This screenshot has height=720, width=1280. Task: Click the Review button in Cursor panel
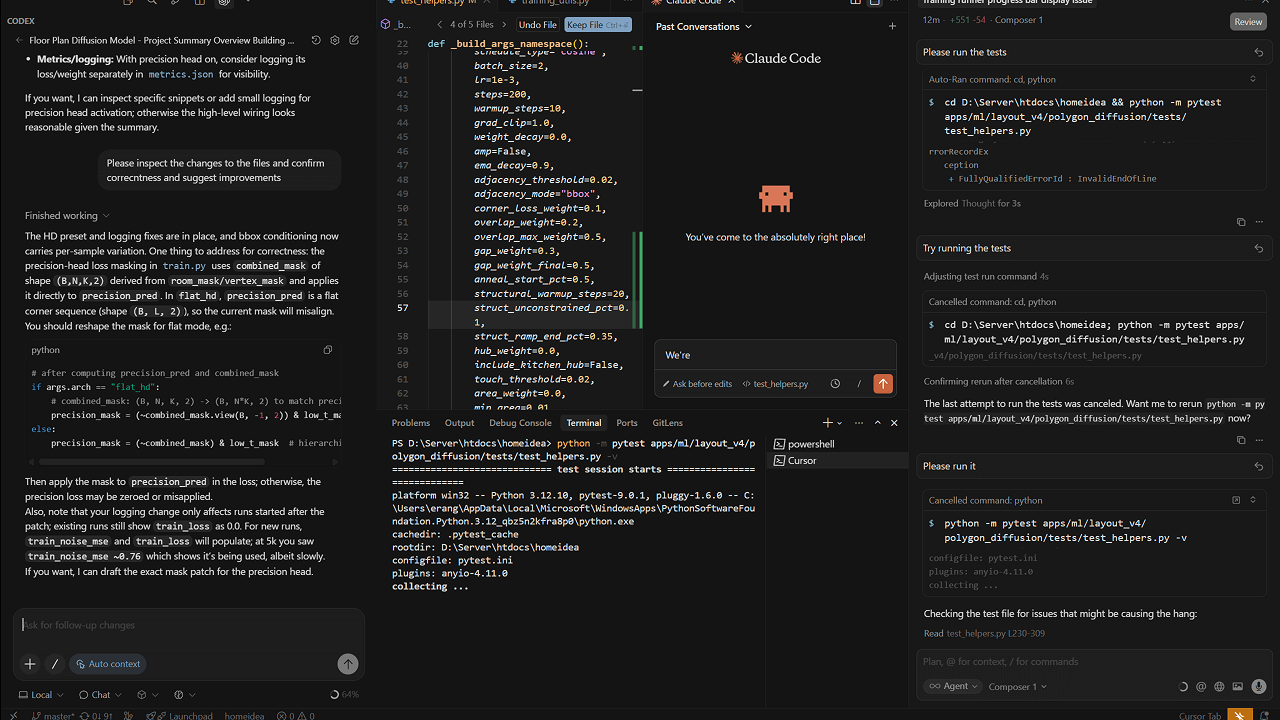pos(1247,21)
